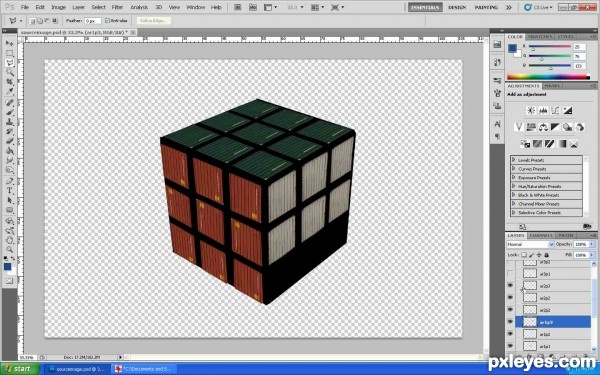600x375 pixels.
Task: Expand Hue/Saturation Presets
Action: click(x=514, y=186)
